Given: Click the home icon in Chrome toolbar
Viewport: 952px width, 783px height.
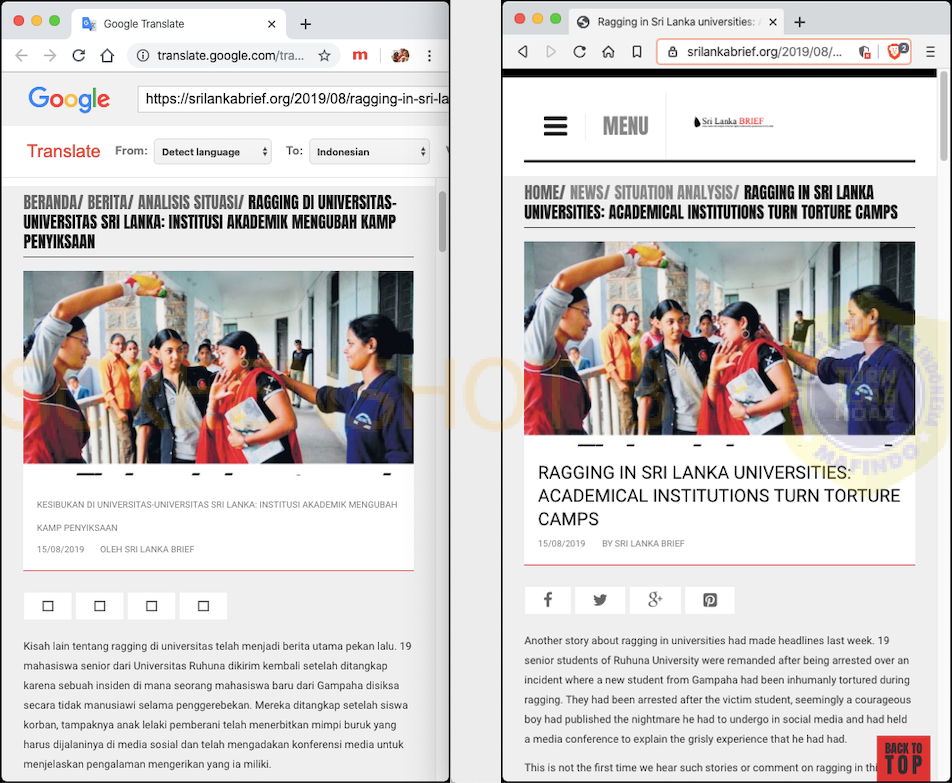Looking at the screenshot, I should pos(107,56).
